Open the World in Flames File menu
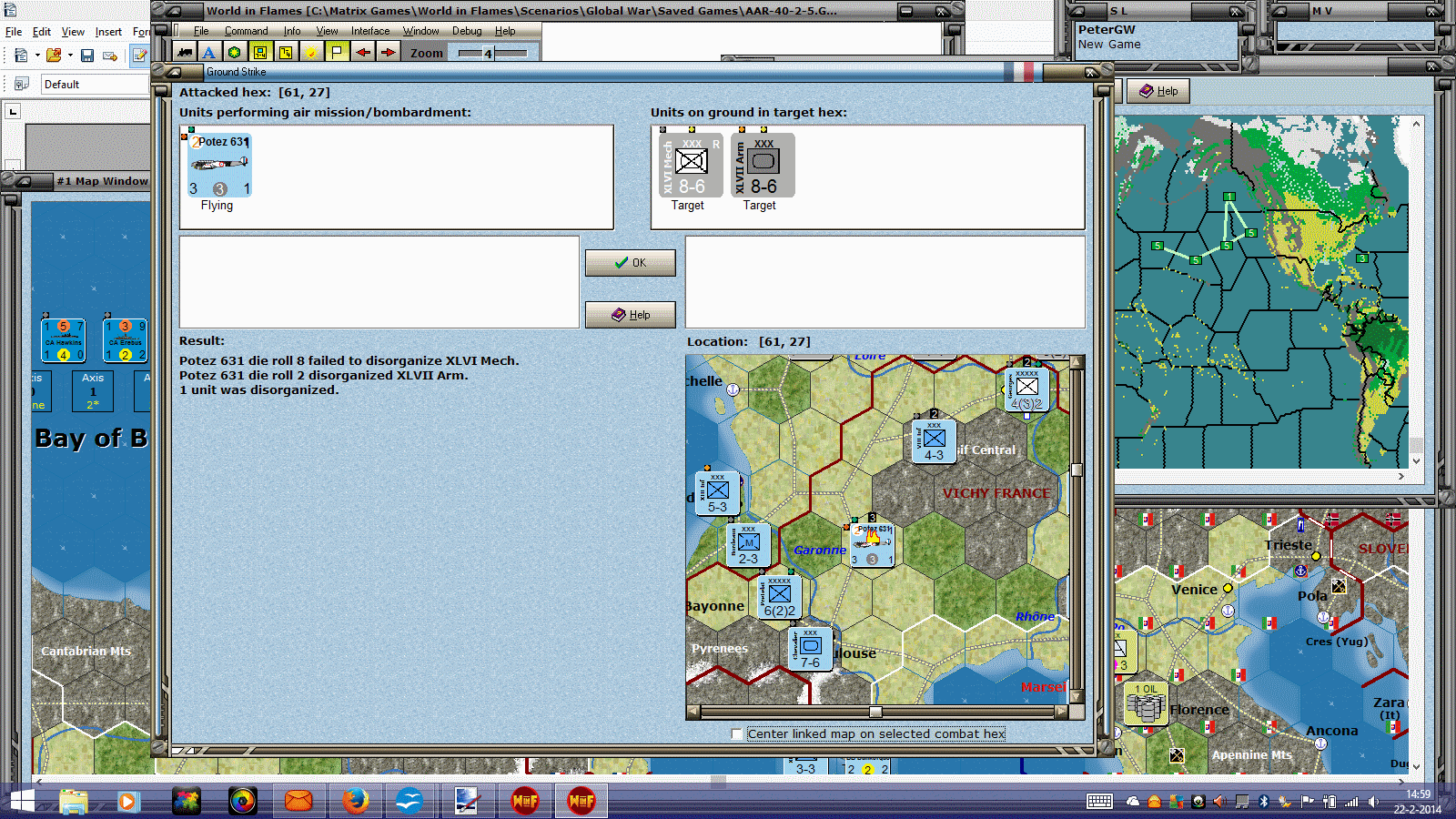1456x819 pixels. [201, 31]
